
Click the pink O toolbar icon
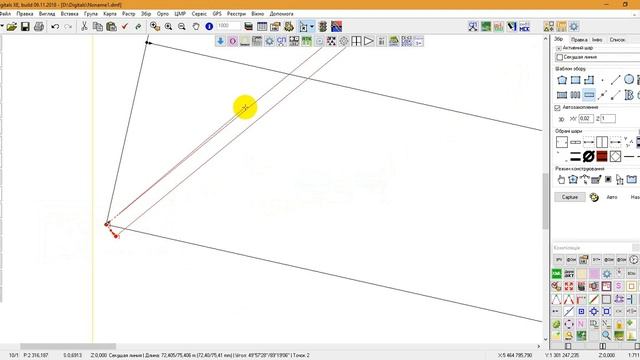click(x=233, y=41)
